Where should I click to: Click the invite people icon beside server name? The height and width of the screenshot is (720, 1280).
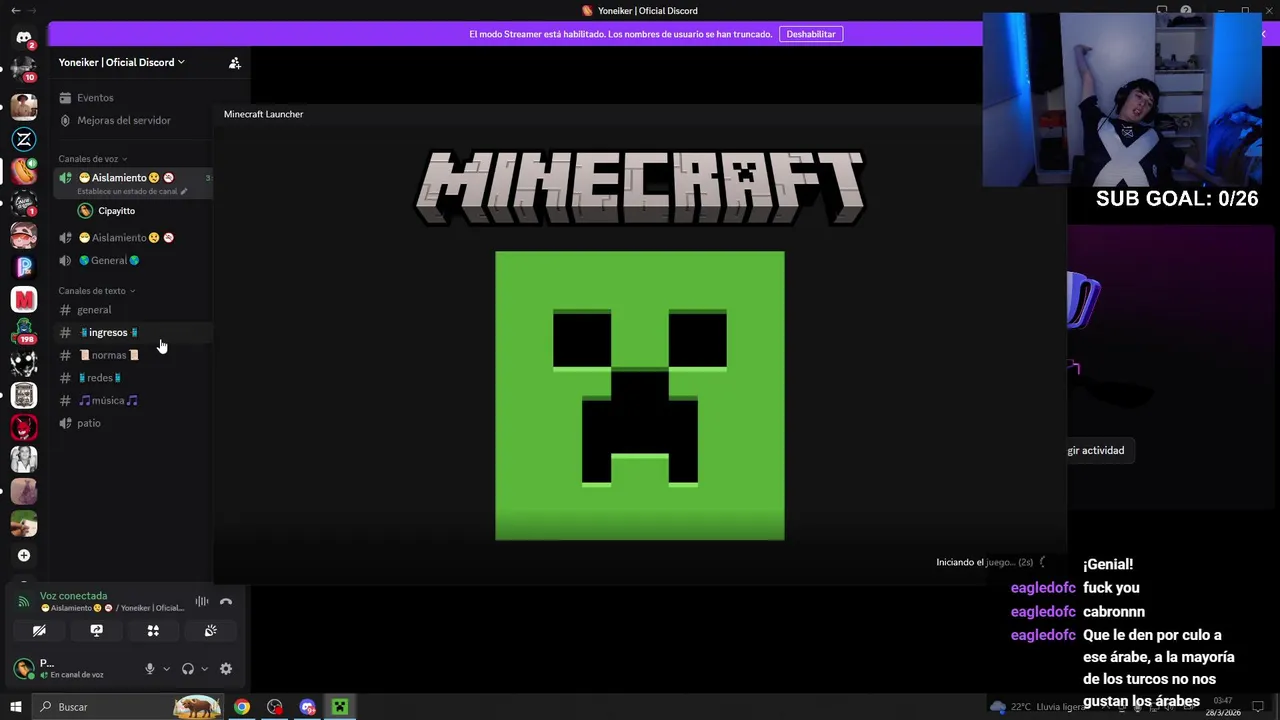tap(234, 62)
